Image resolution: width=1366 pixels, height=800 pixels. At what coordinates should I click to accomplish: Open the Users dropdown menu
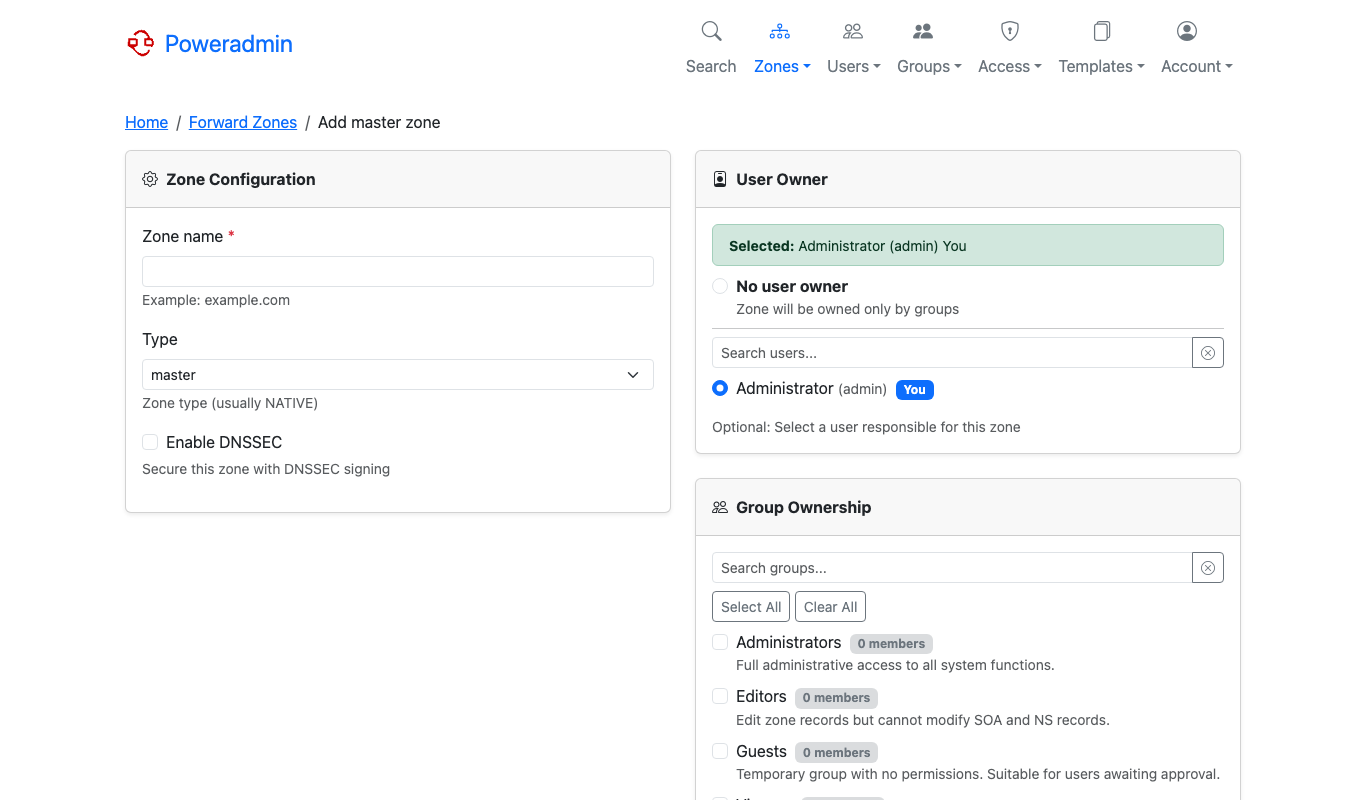[x=854, y=66]
